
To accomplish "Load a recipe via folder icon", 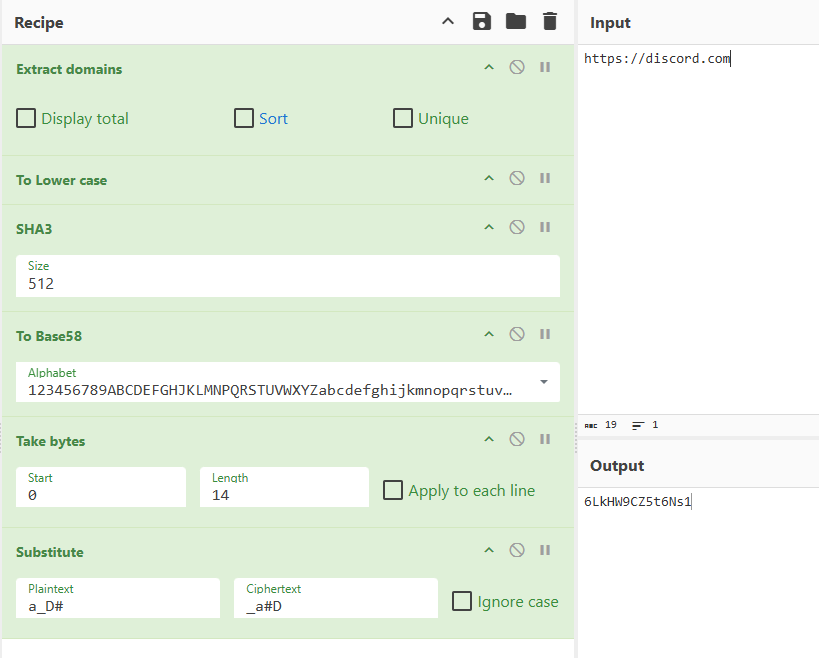I will click(x=516, y=22).
